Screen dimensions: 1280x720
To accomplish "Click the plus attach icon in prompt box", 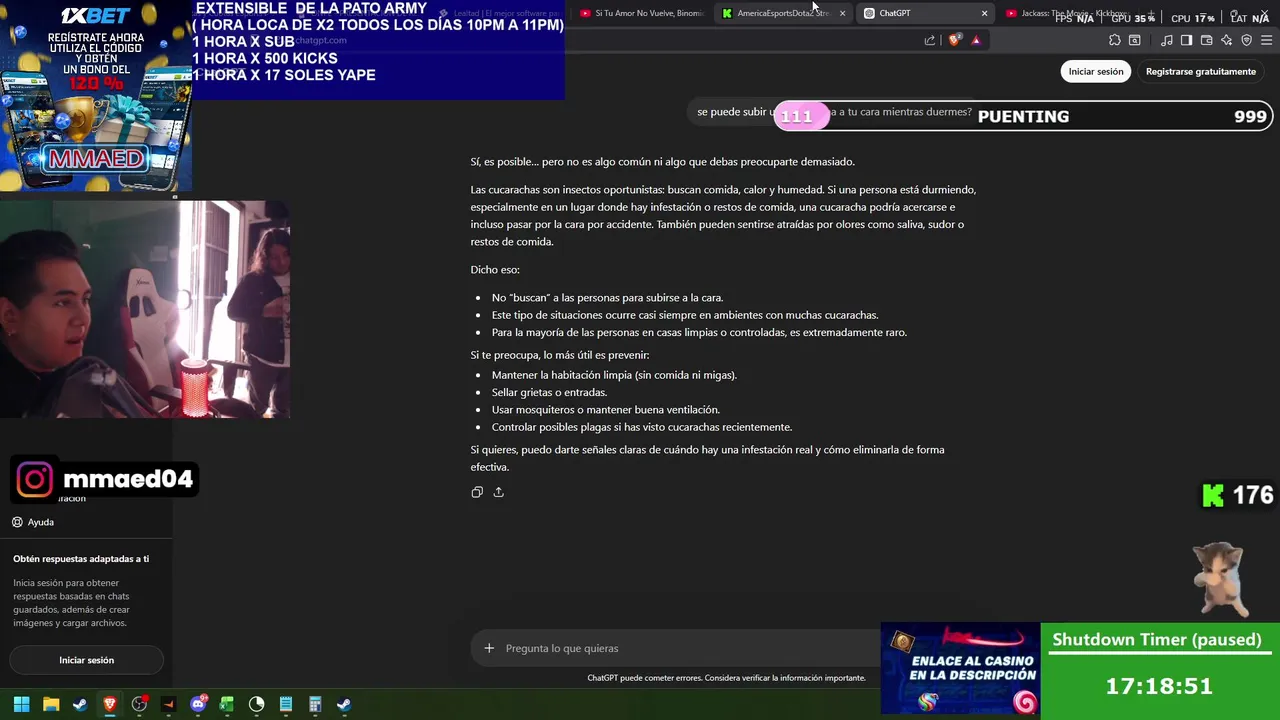I will 489,648.
